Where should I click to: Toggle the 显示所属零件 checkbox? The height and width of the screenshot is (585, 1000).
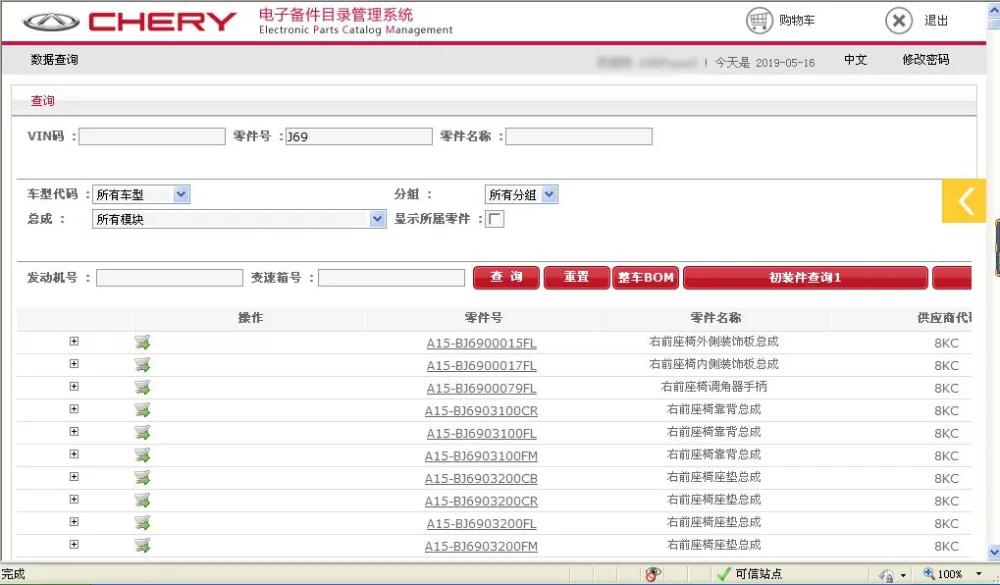[x=494, y=219]
